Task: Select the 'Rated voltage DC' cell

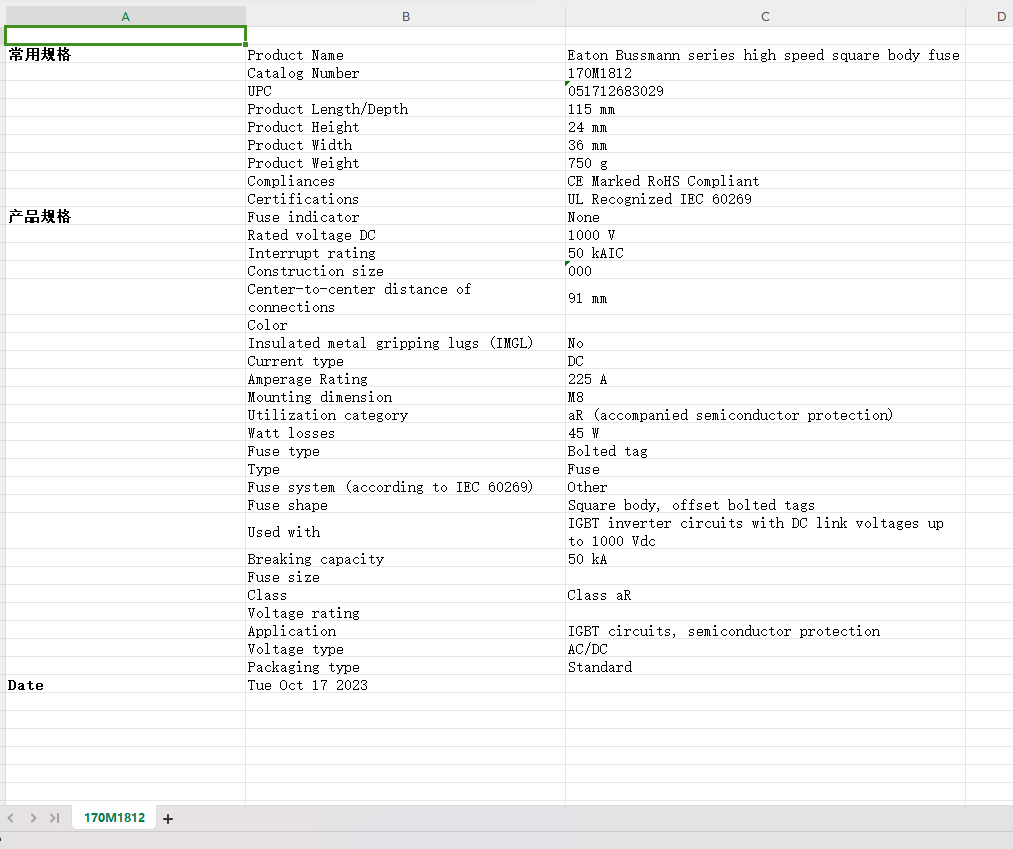Action: click(x=406, y=235)
